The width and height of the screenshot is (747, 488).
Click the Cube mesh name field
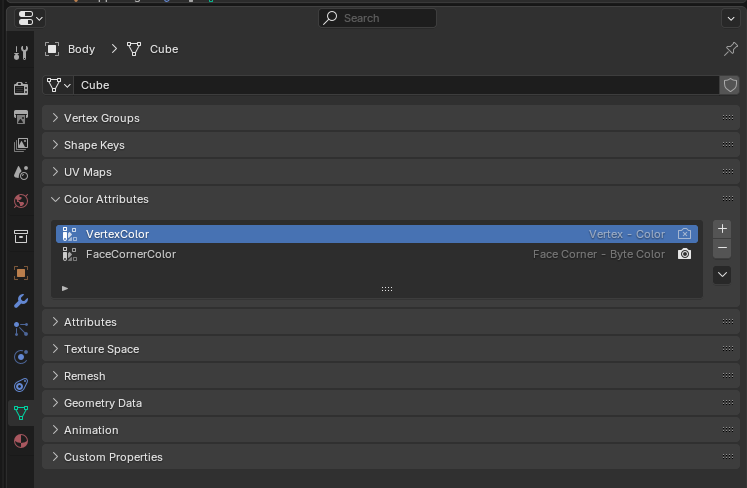tap(396, 85)
